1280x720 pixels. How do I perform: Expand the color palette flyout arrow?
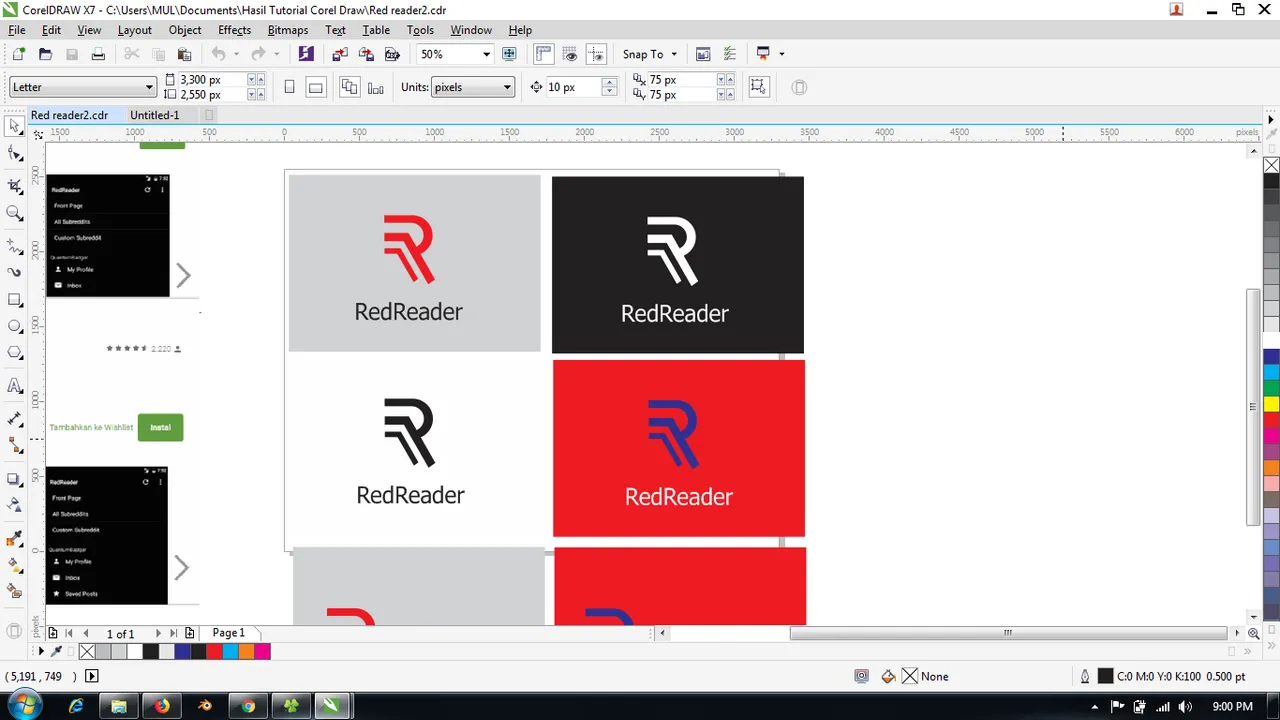tap(1271, 120)
